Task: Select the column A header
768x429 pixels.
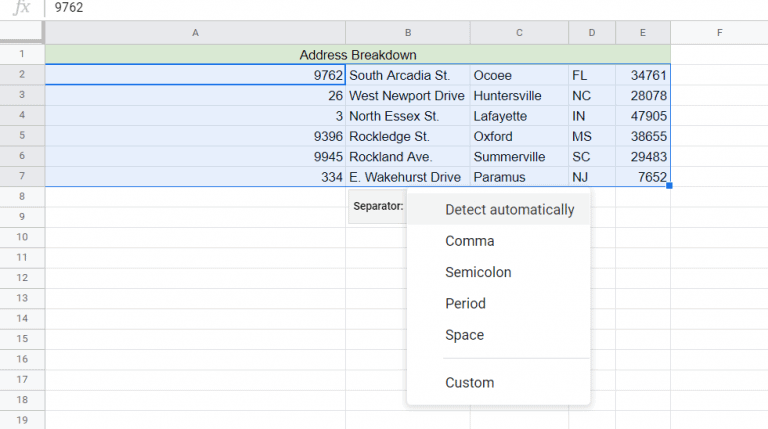Action: coord(194,33)
